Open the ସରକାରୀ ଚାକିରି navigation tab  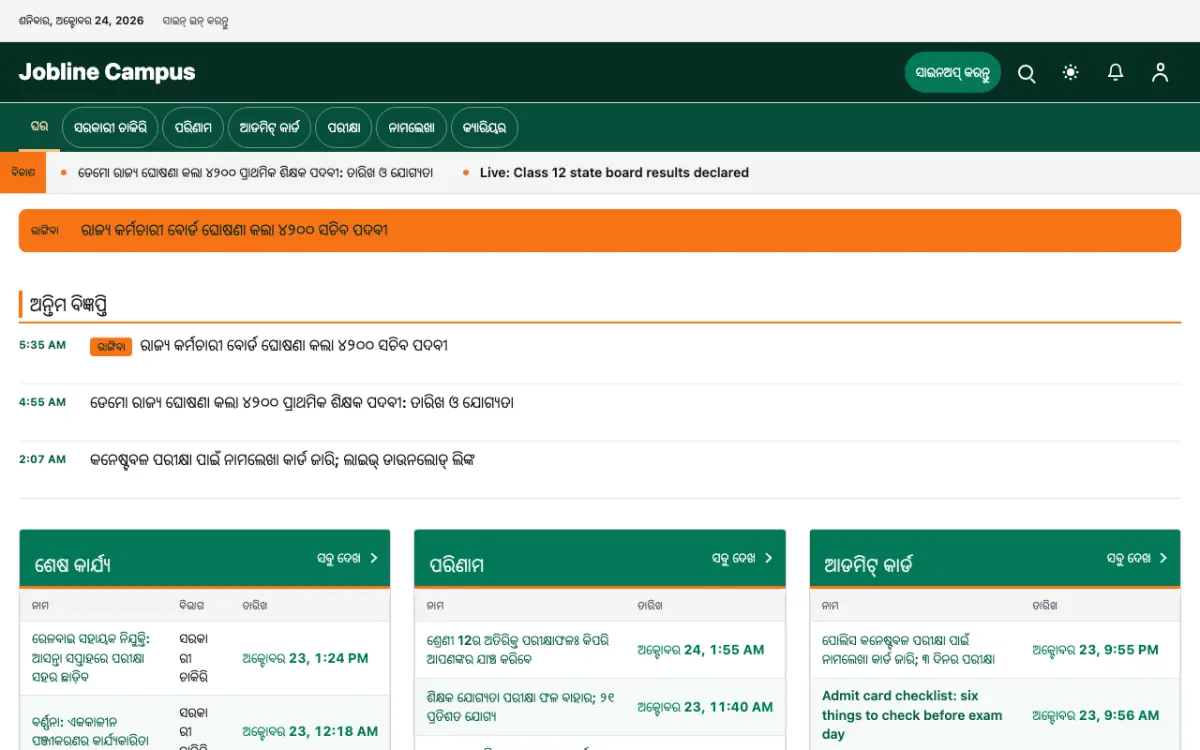point(110,128)
